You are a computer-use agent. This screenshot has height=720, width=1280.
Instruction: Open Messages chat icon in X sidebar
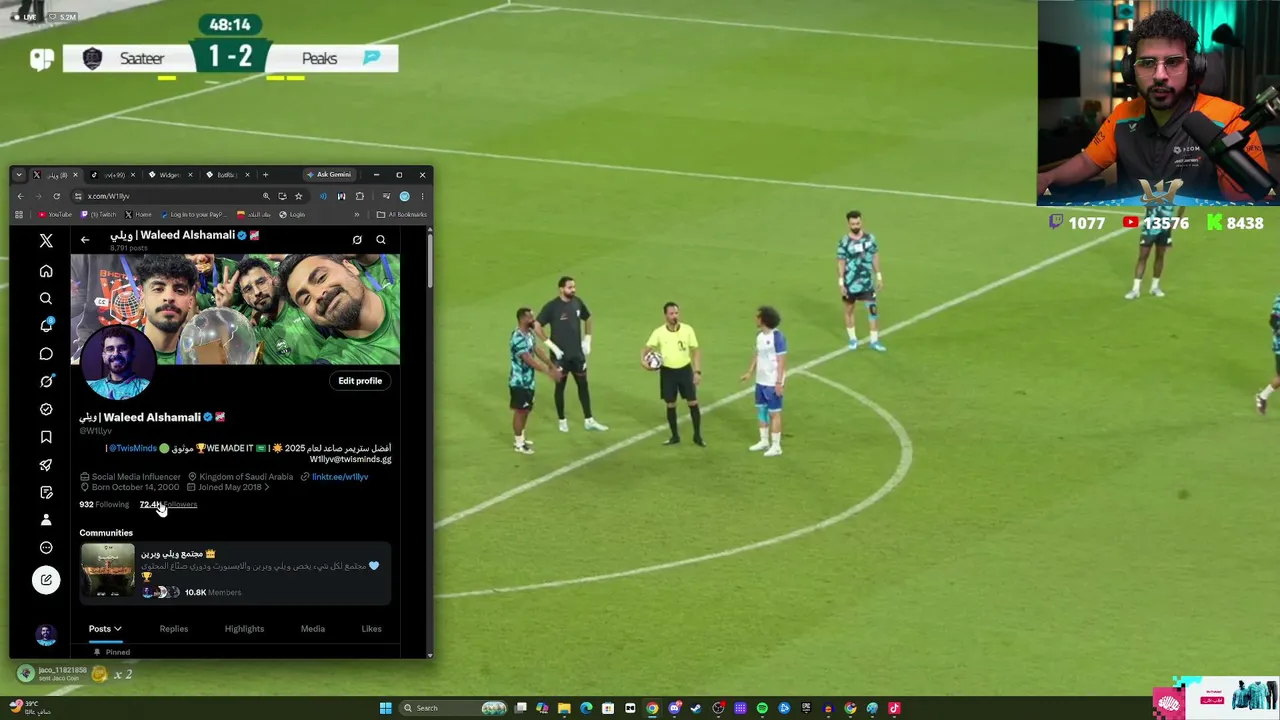(46, 354)
